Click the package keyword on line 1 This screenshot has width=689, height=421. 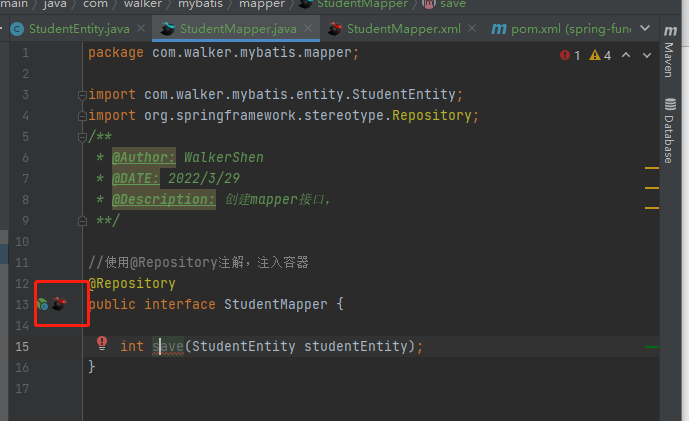point(116,53)
